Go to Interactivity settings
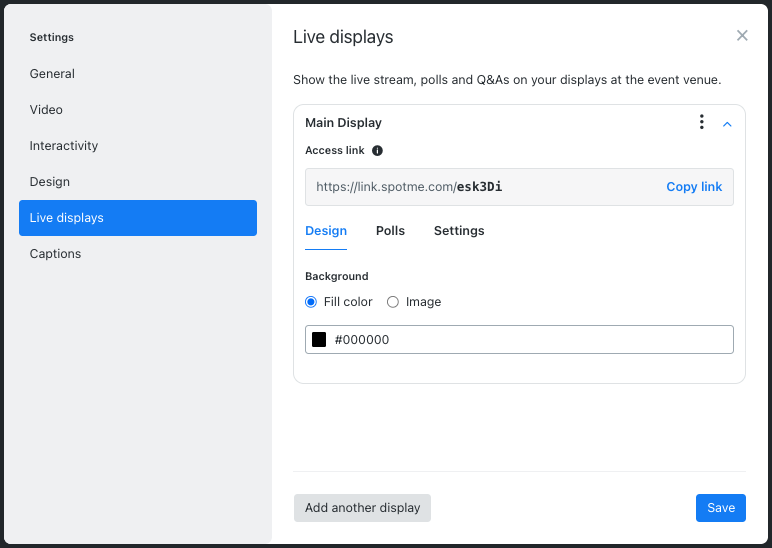772x548 pixels. tap(138, 146)
